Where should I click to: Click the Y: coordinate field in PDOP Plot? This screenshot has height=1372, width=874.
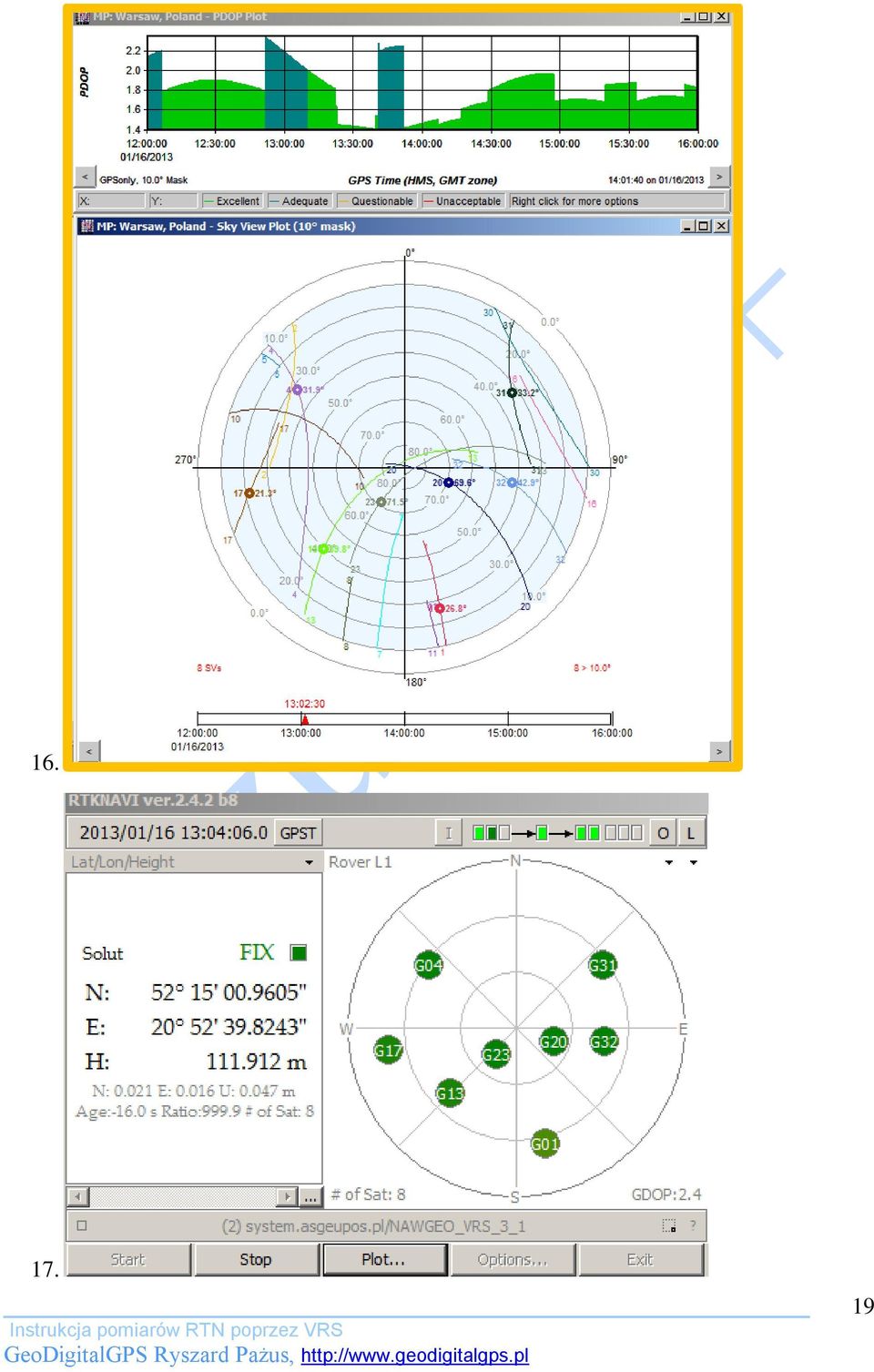pyautogui.click(x=173, y=201)
